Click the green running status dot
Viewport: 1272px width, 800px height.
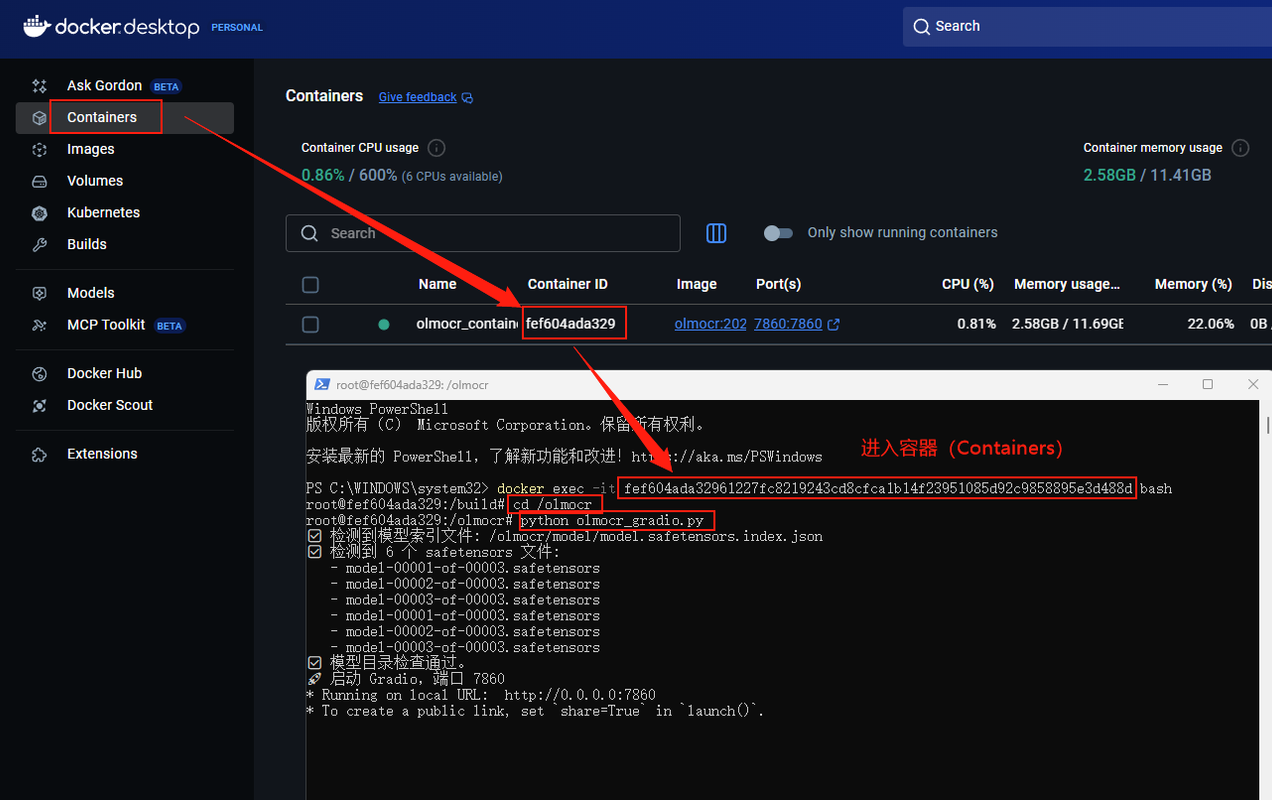coord(384,325)
